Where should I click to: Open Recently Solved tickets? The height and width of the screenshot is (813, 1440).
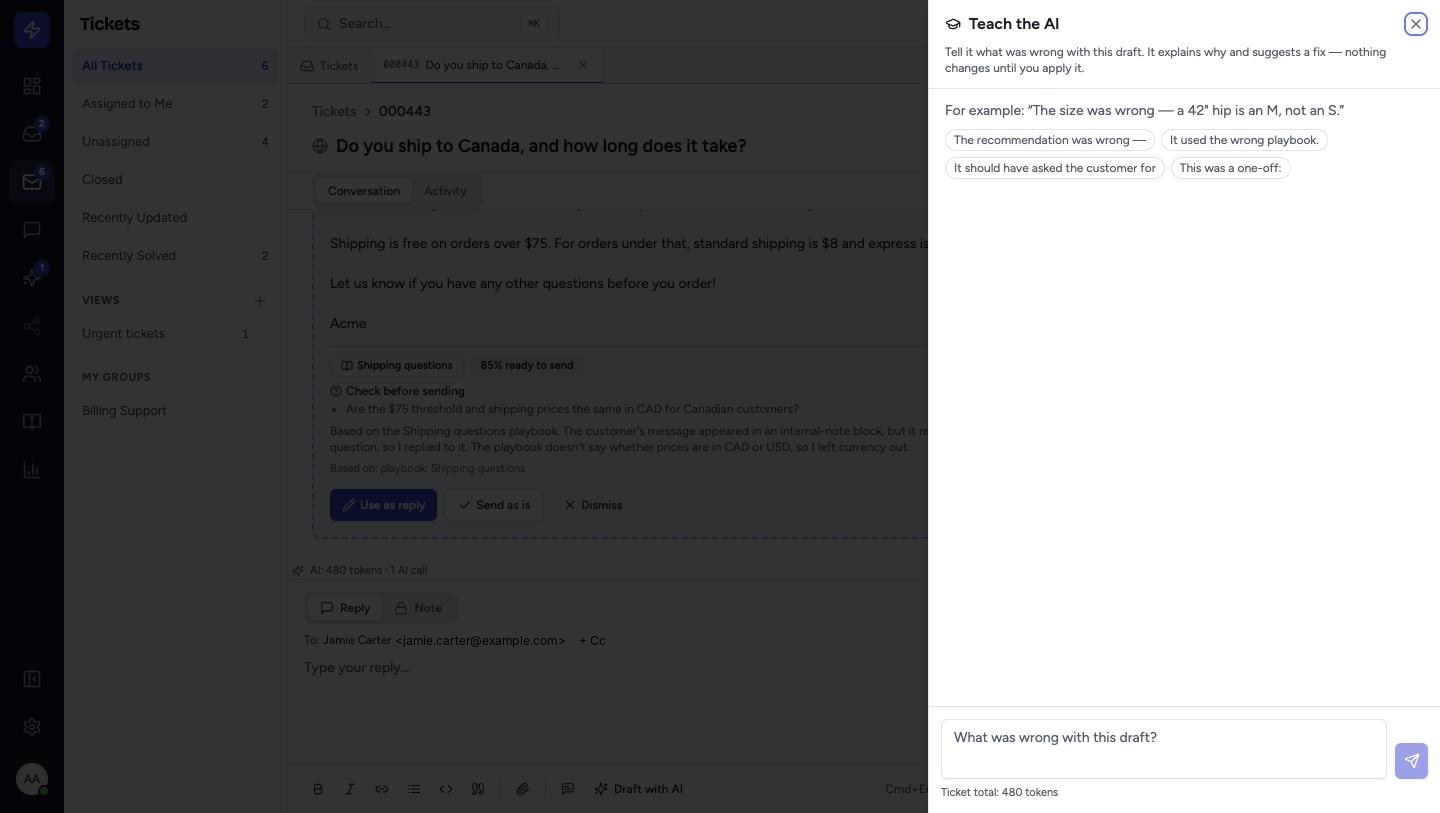(x=175, y=256)
